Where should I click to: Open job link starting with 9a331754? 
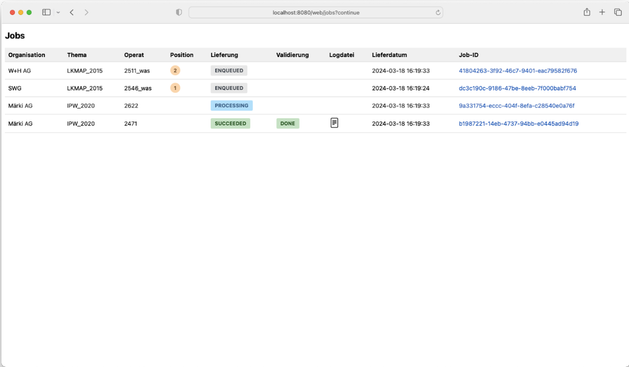tap(516, 106)
